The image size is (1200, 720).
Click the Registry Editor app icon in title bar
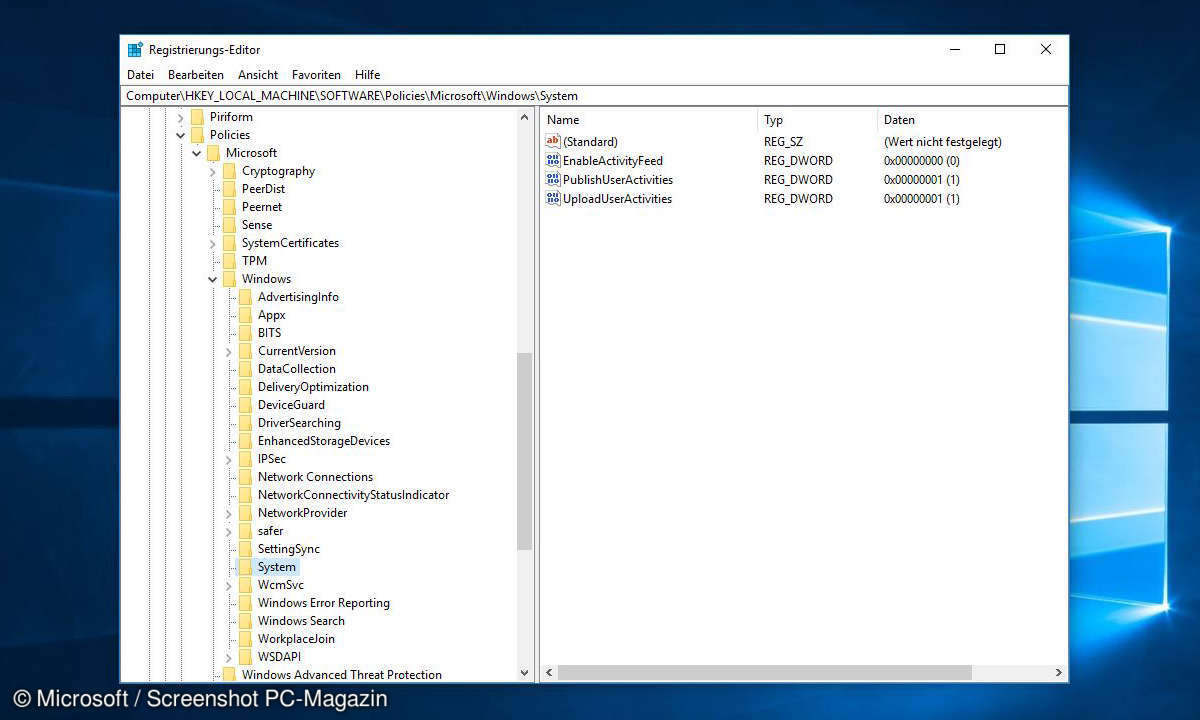(x=135, y=49)
